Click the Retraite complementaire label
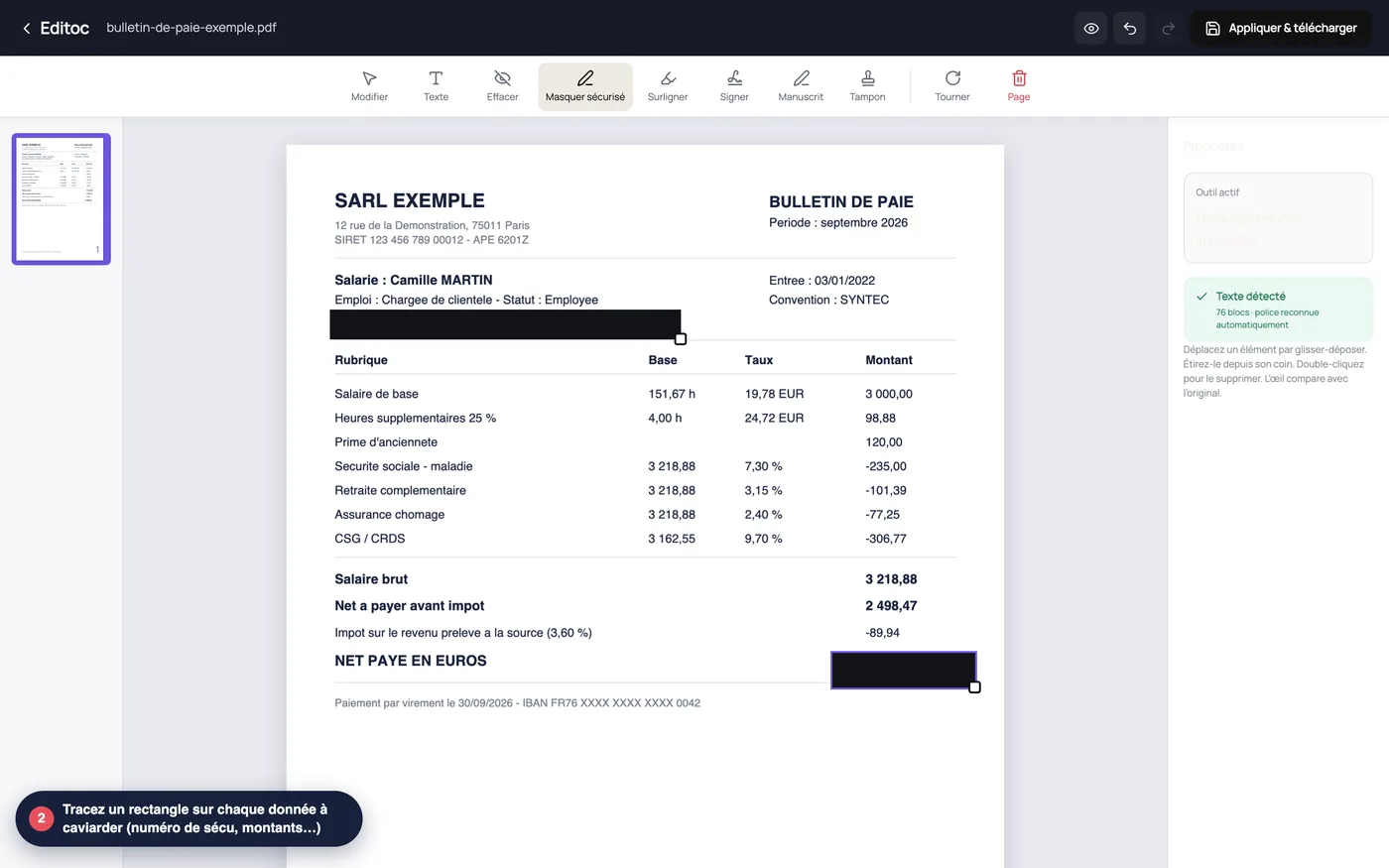The height and width of the screenshot is (868, 1389). click(x=400, y=490)
